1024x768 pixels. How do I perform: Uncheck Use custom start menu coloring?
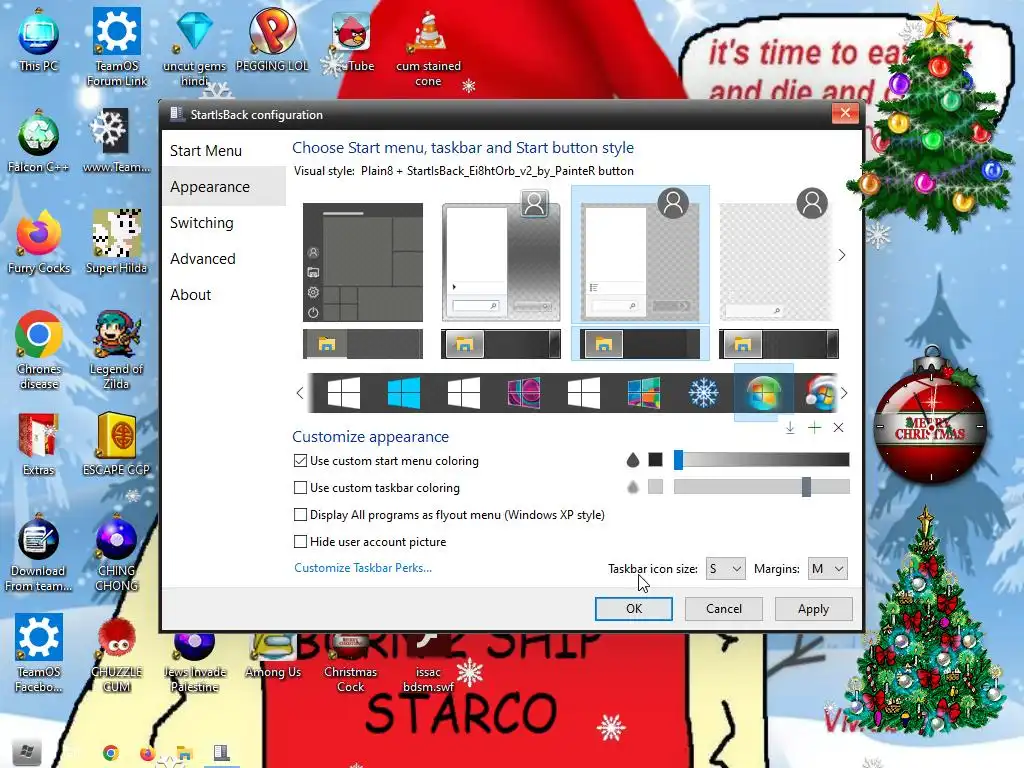300,460
